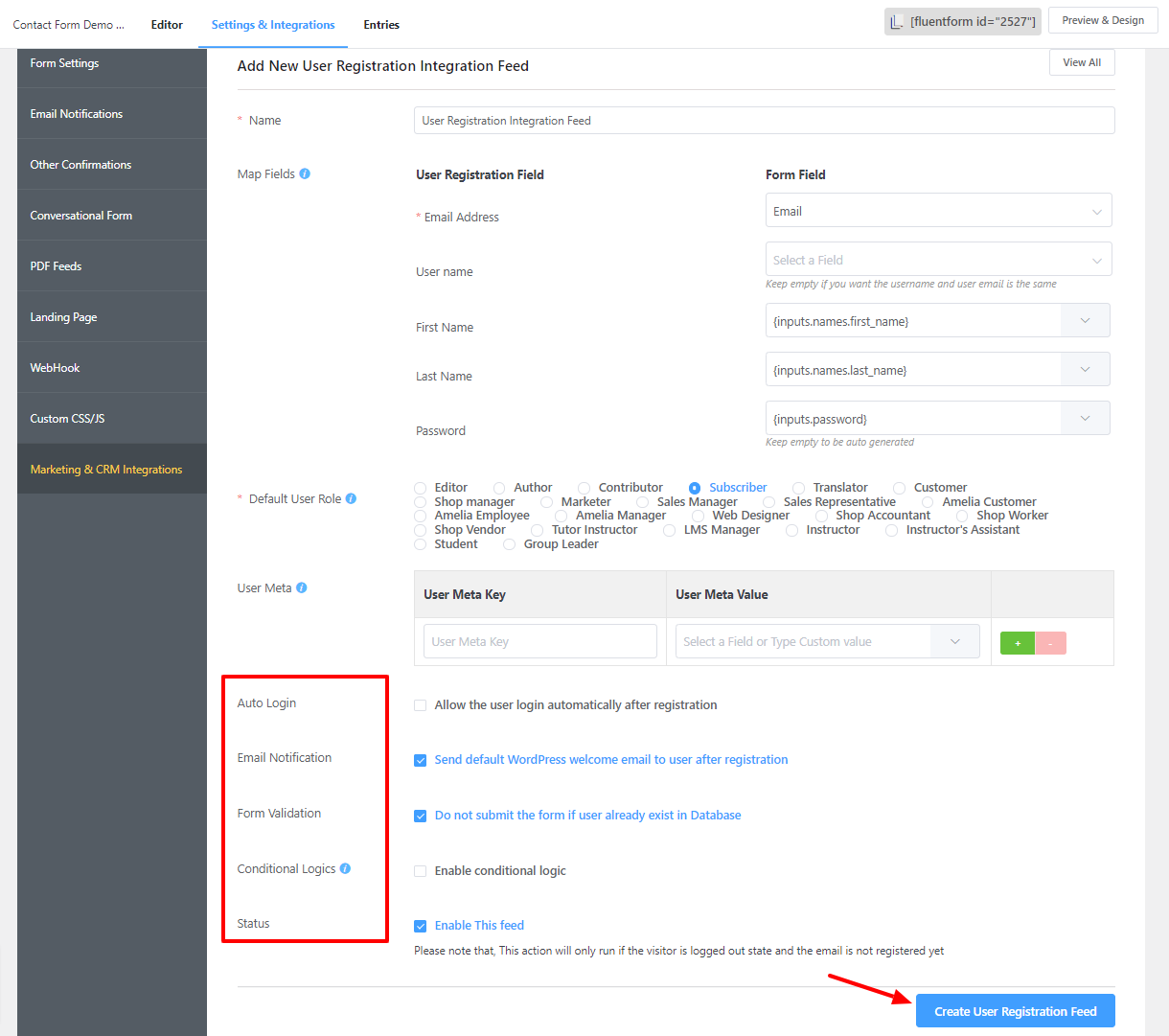The width and height of the screenshot is (1169, 1036).
Task: Expand the First Name field chevron
Action: point(1086,321)
